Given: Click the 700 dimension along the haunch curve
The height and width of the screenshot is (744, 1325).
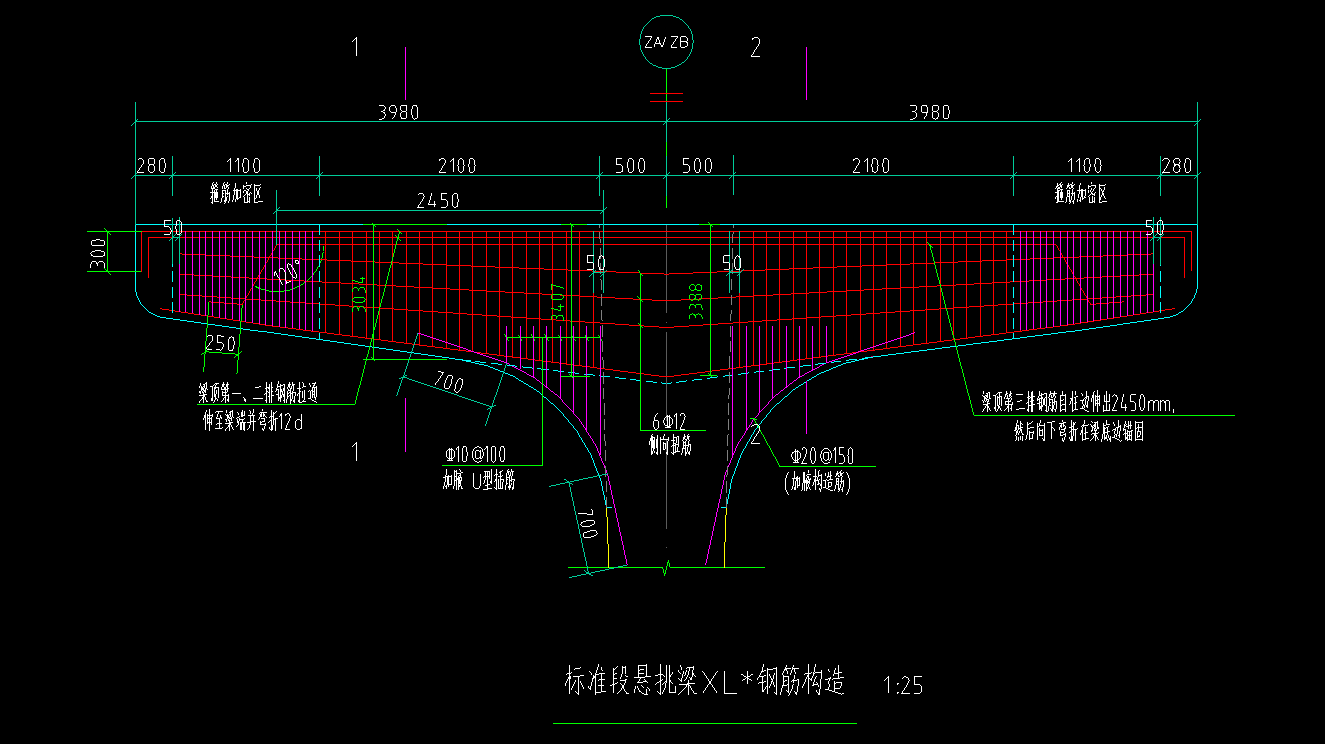Looking at the screenshot, I should click(x=449, y=382).
